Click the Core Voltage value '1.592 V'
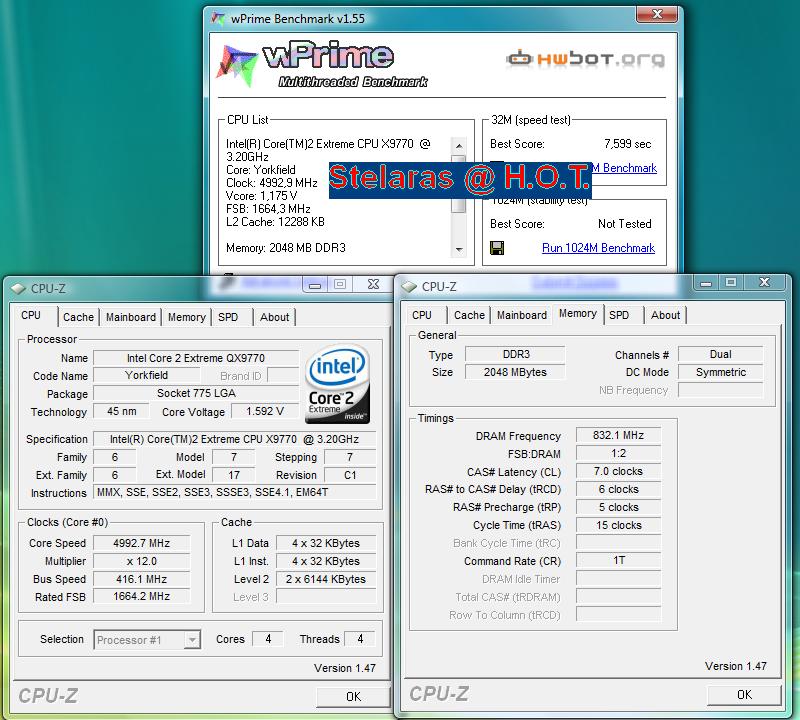 [x=265, y=411]
